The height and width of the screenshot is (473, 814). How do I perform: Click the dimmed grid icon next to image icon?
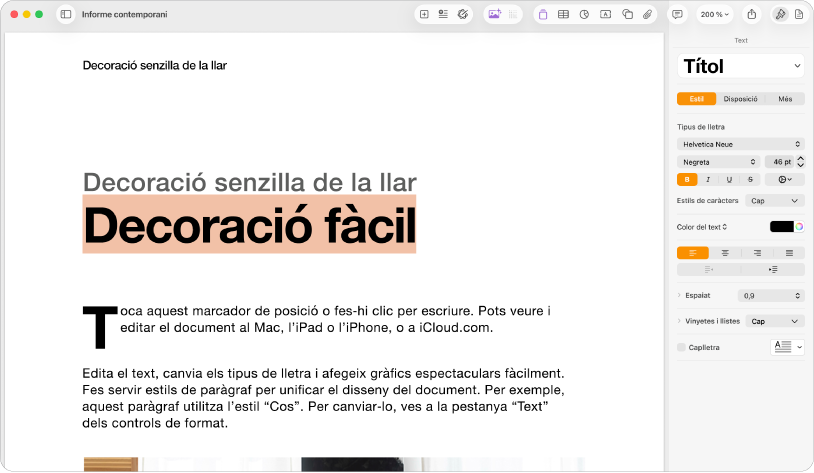pyautogui.click(x=513, y=15)
